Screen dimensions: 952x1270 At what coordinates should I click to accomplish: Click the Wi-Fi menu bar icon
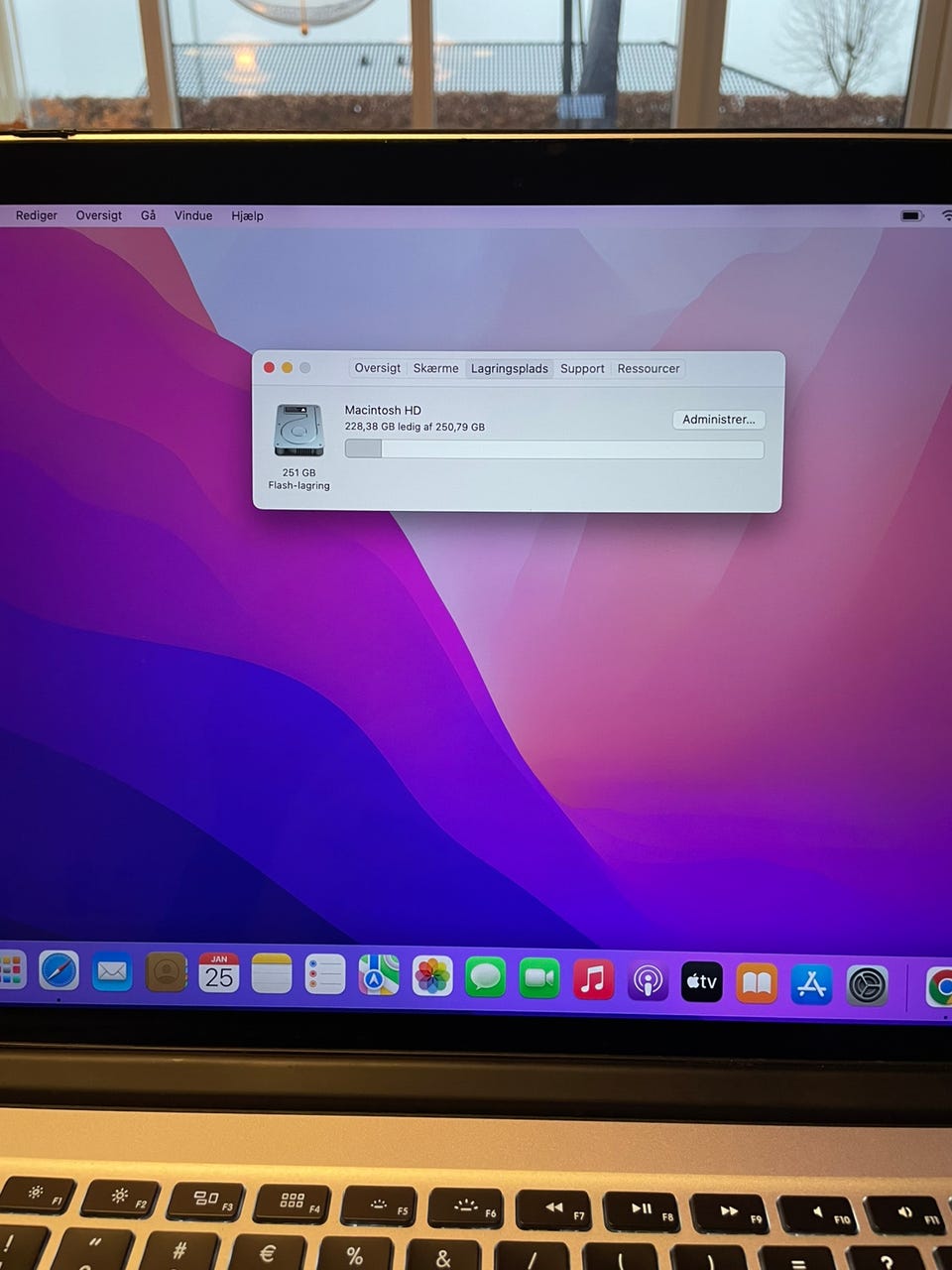pyautogui.click(x=946, y=214)
